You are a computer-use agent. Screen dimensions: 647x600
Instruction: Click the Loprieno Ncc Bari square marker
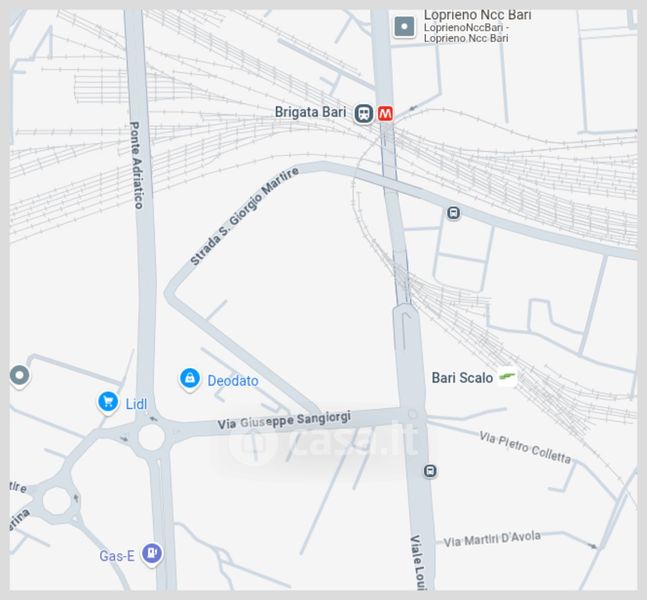404,27
